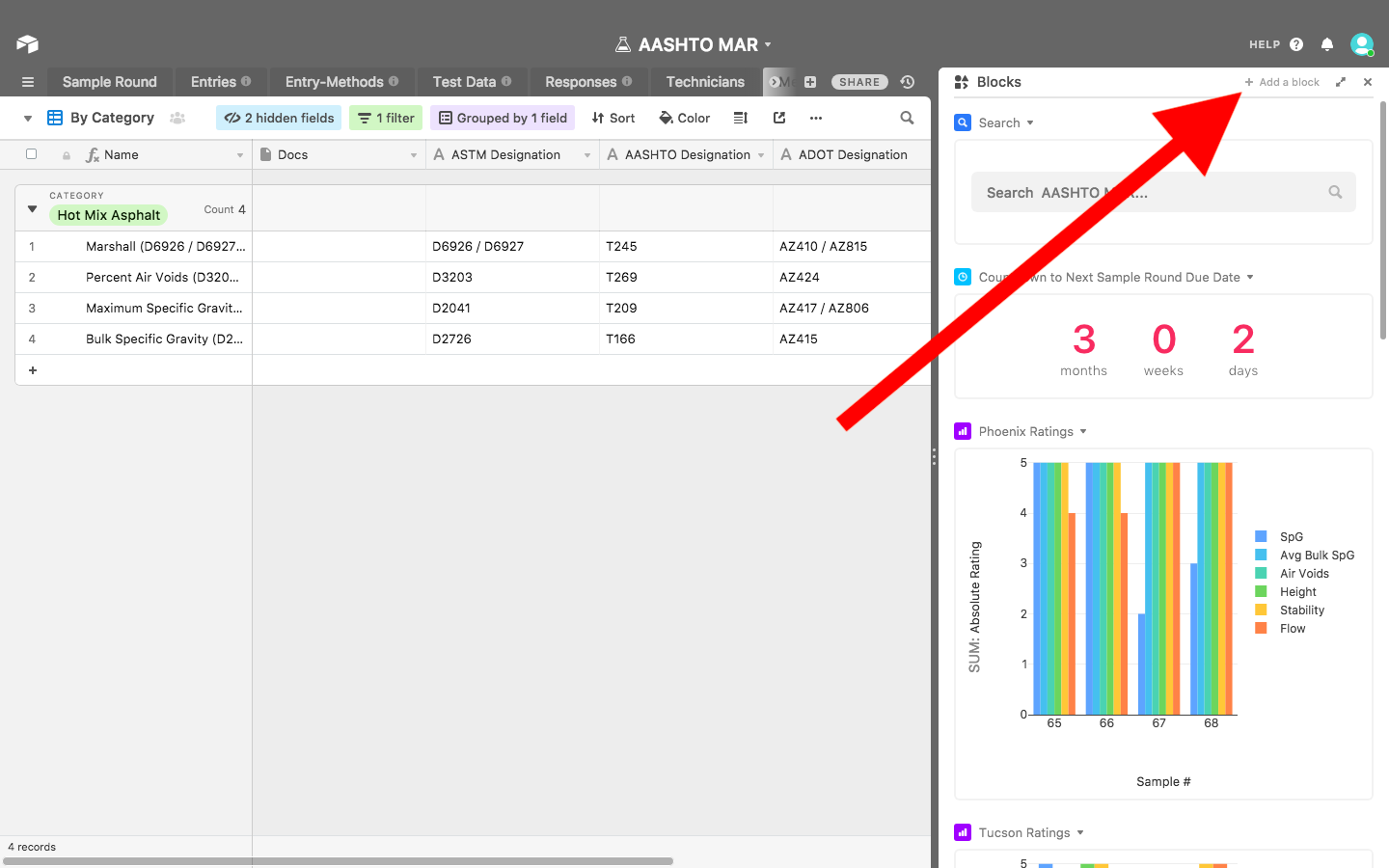Open the tables list hamburger menu
Viewport: 1389px width, 868px height.
point(28,82)
